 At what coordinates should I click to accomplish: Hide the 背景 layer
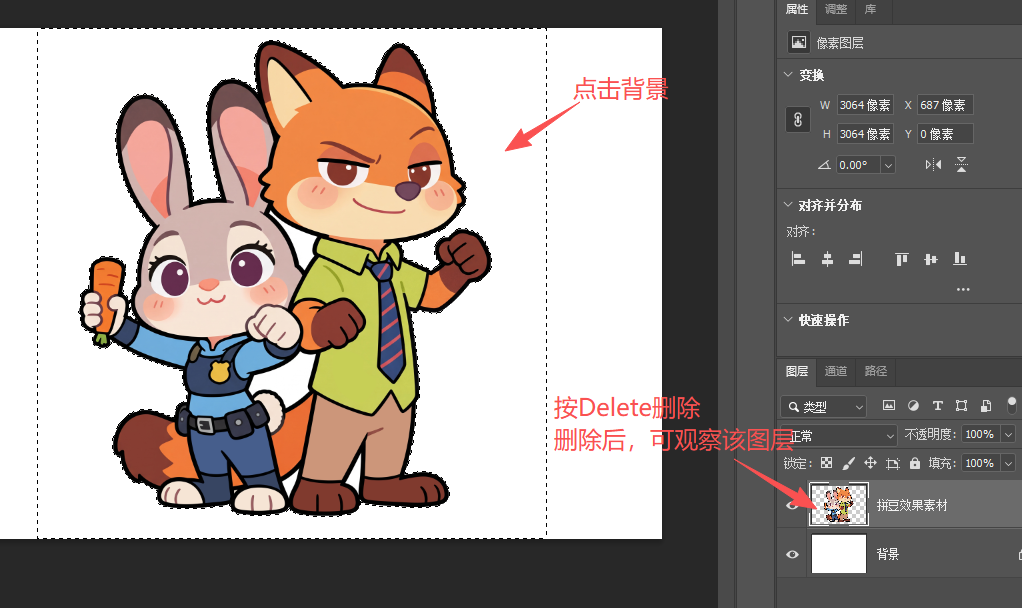pyautogui.click(x=793, y=555)
